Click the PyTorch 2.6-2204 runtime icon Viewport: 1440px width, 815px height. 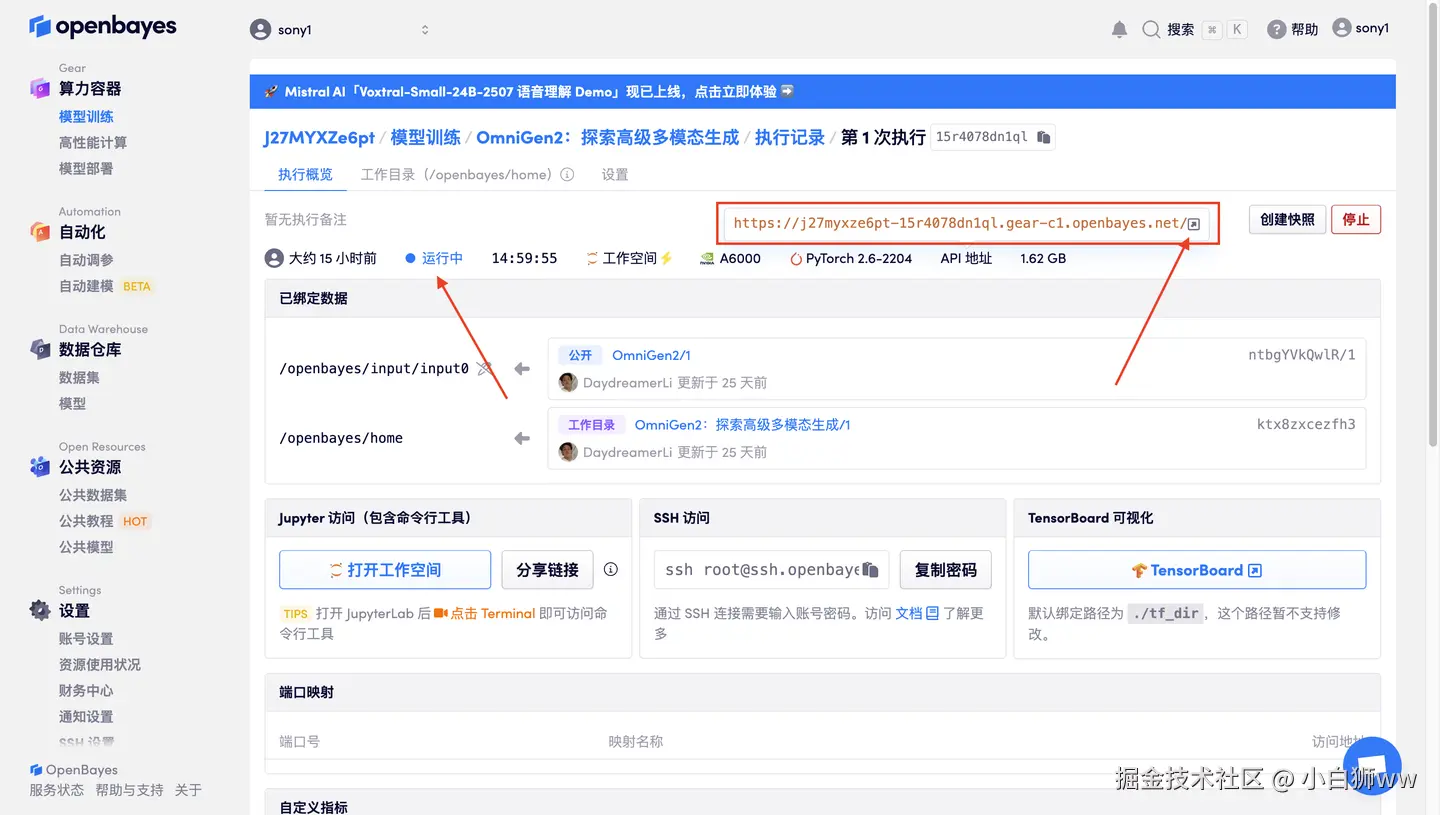tap(796, 258)
